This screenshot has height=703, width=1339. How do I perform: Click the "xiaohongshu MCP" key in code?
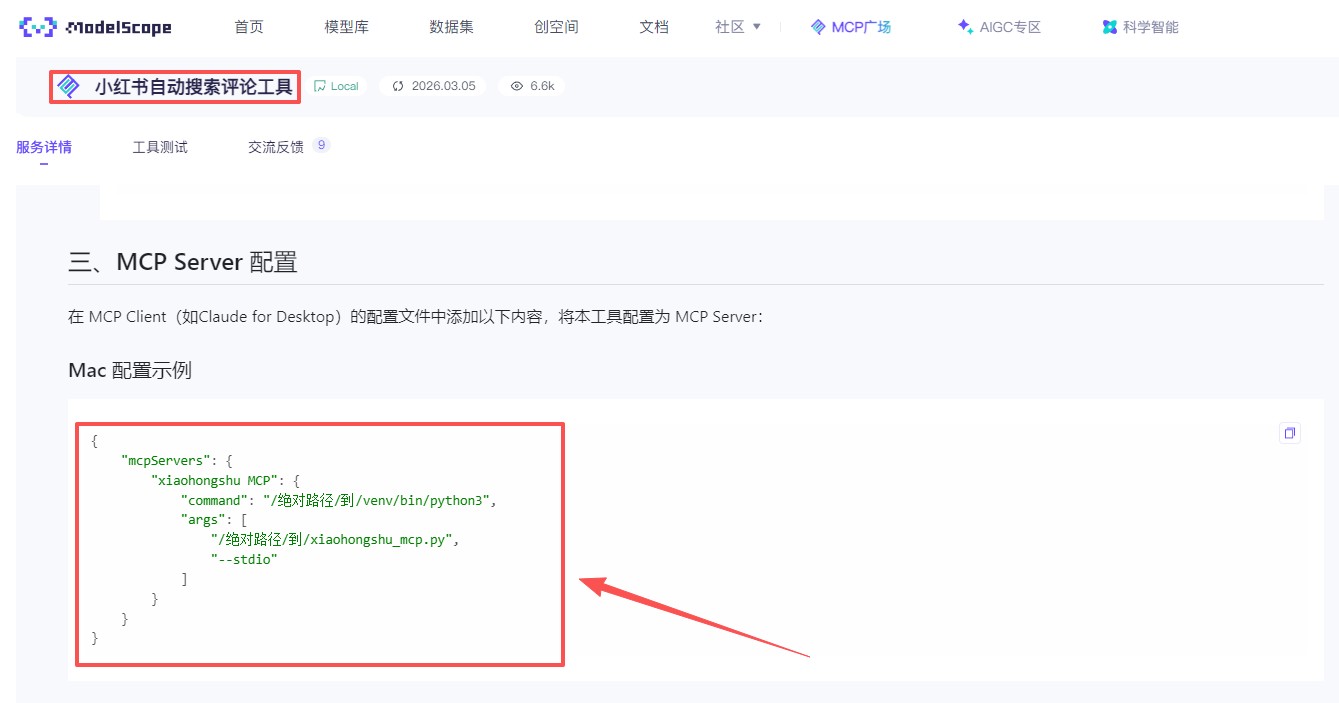click(214, 480)
